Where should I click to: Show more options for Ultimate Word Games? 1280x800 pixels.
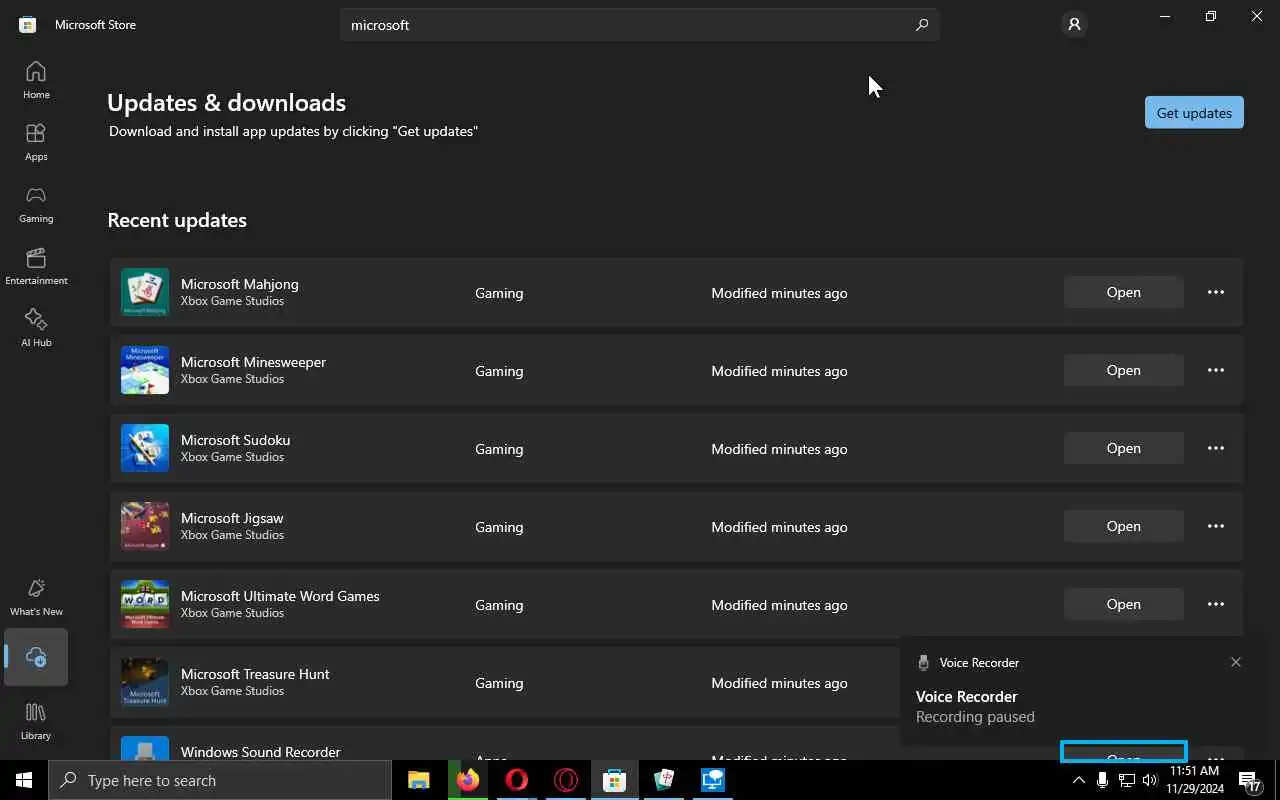[x=1216, y=604]
